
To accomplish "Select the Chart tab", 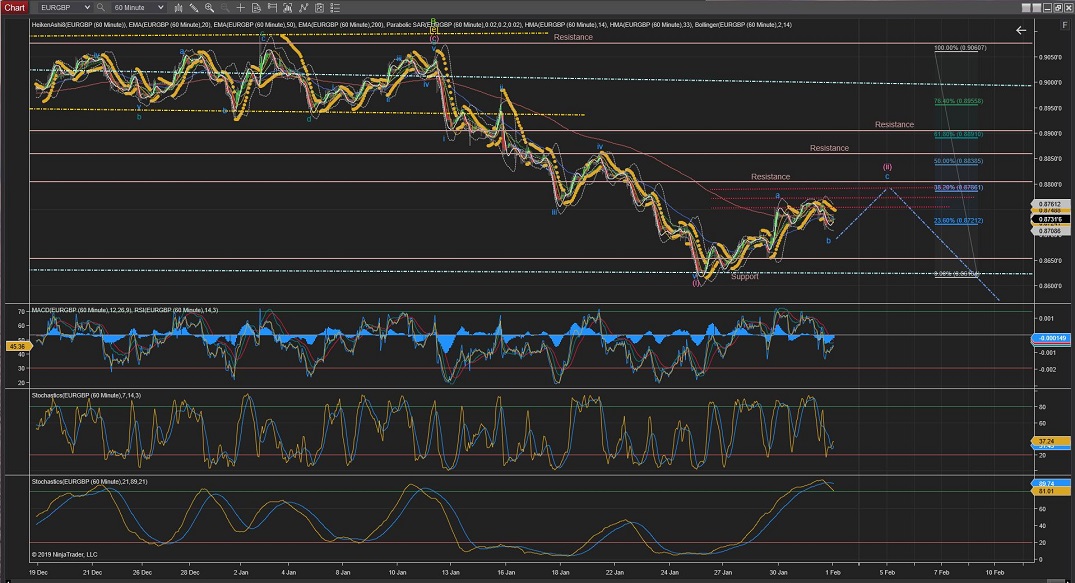I will point(13,7).
